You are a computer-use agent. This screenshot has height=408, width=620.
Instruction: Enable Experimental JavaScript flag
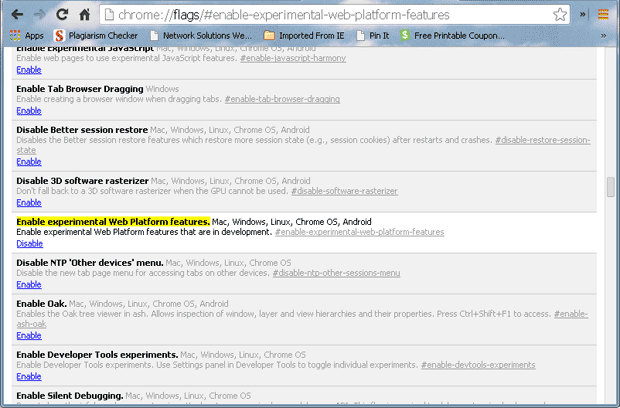tap(29, 70)
